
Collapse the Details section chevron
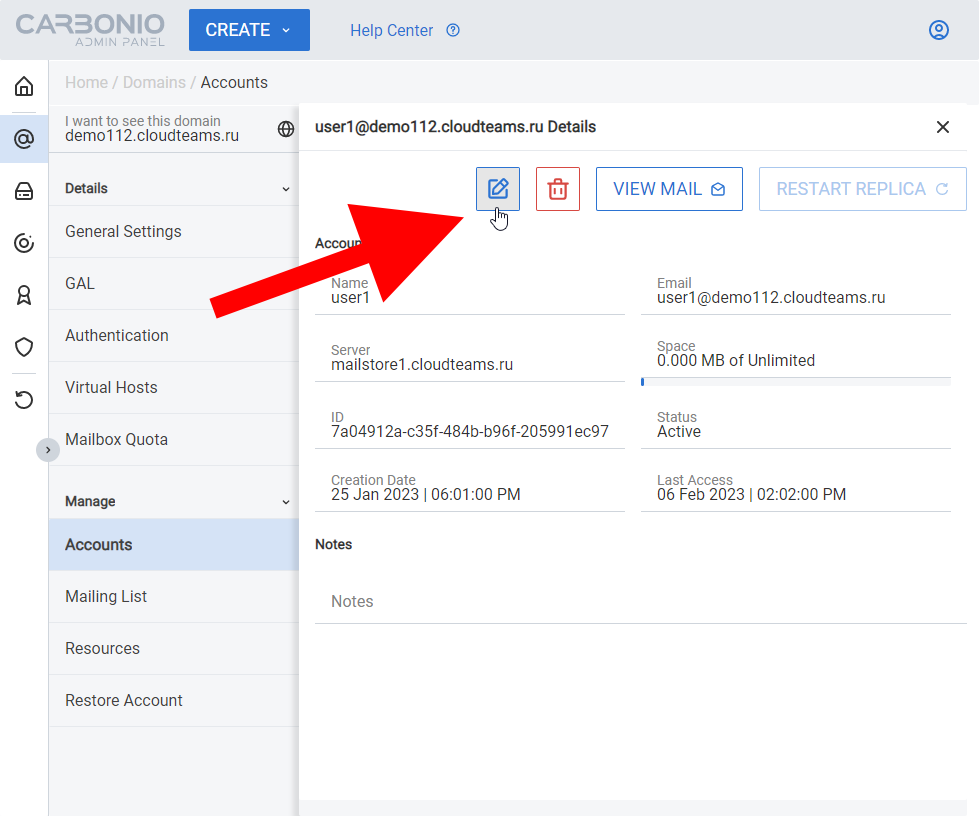(285, 189)
